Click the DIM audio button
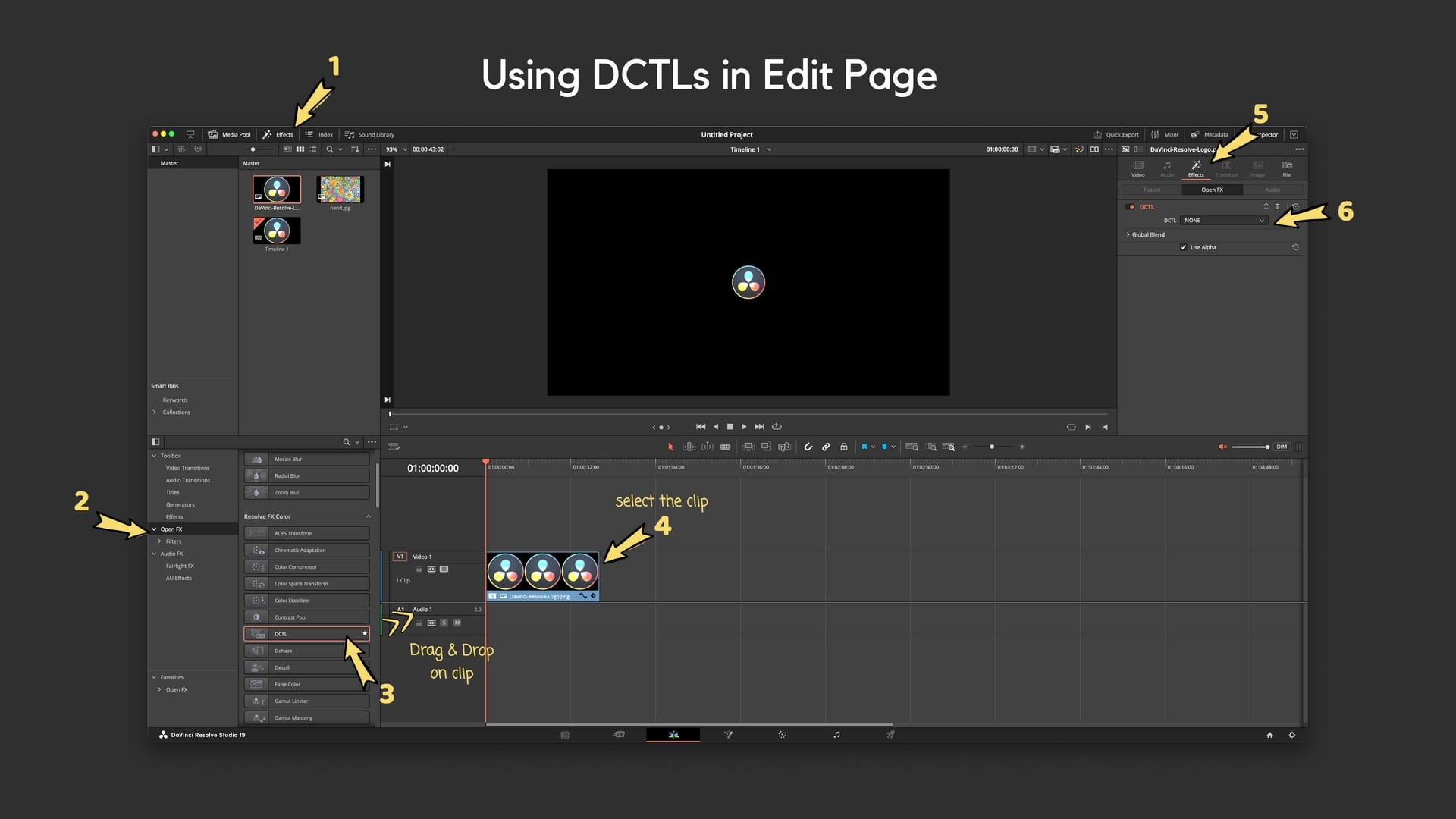 (x=1281, y=447)
